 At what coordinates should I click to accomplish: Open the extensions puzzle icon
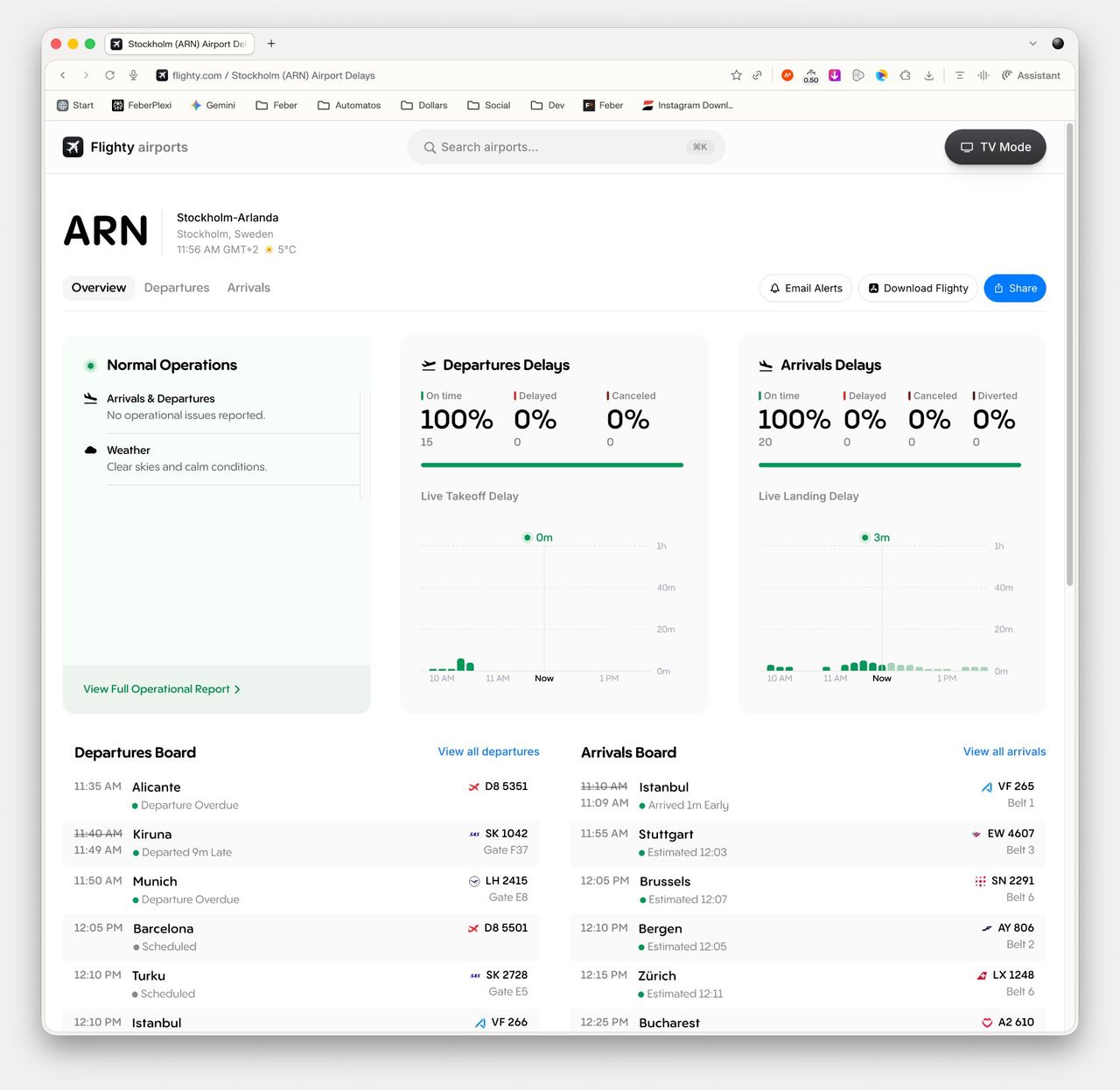tap(906, 75)
